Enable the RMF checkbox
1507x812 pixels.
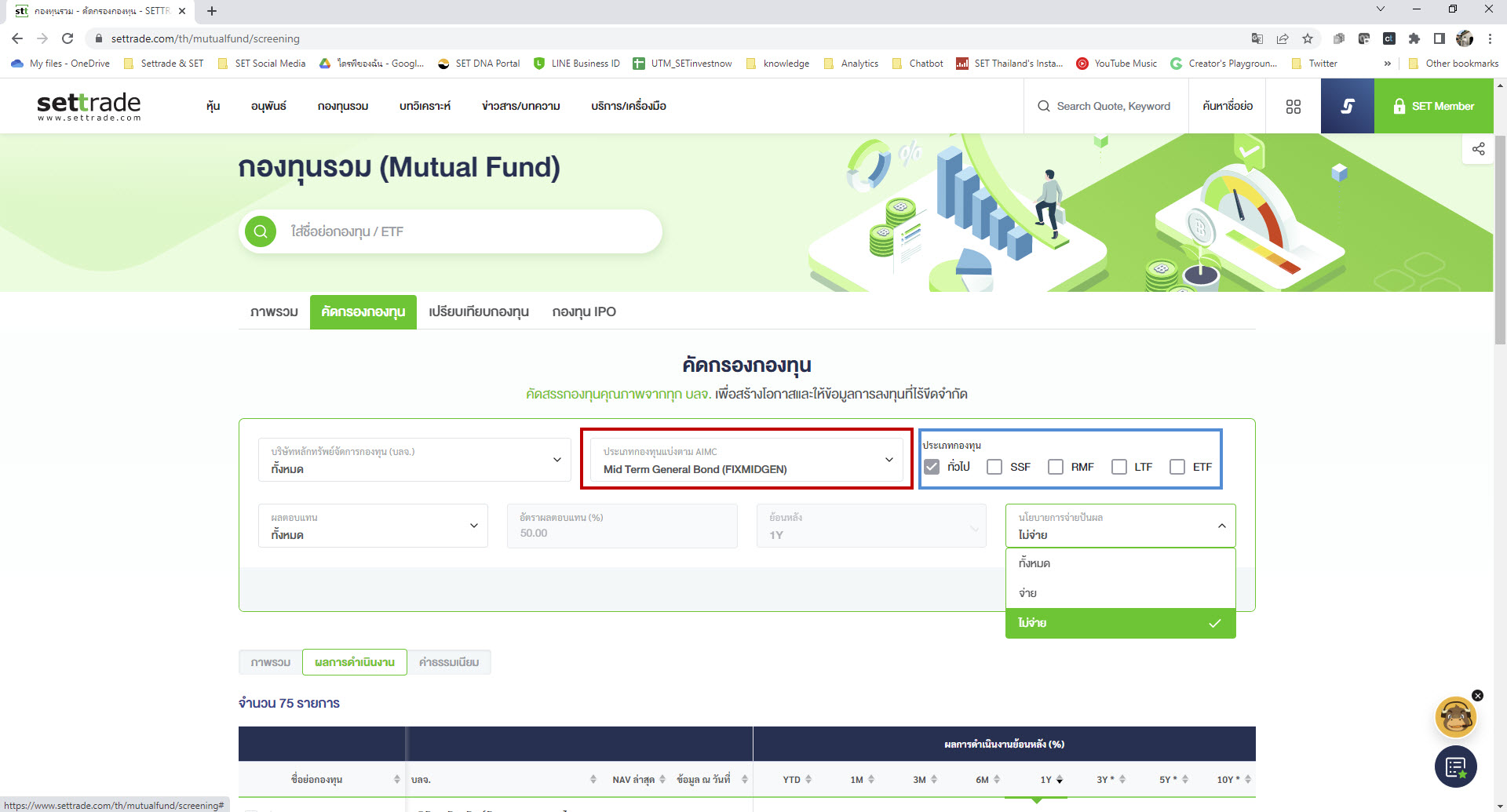[1056, 466]
